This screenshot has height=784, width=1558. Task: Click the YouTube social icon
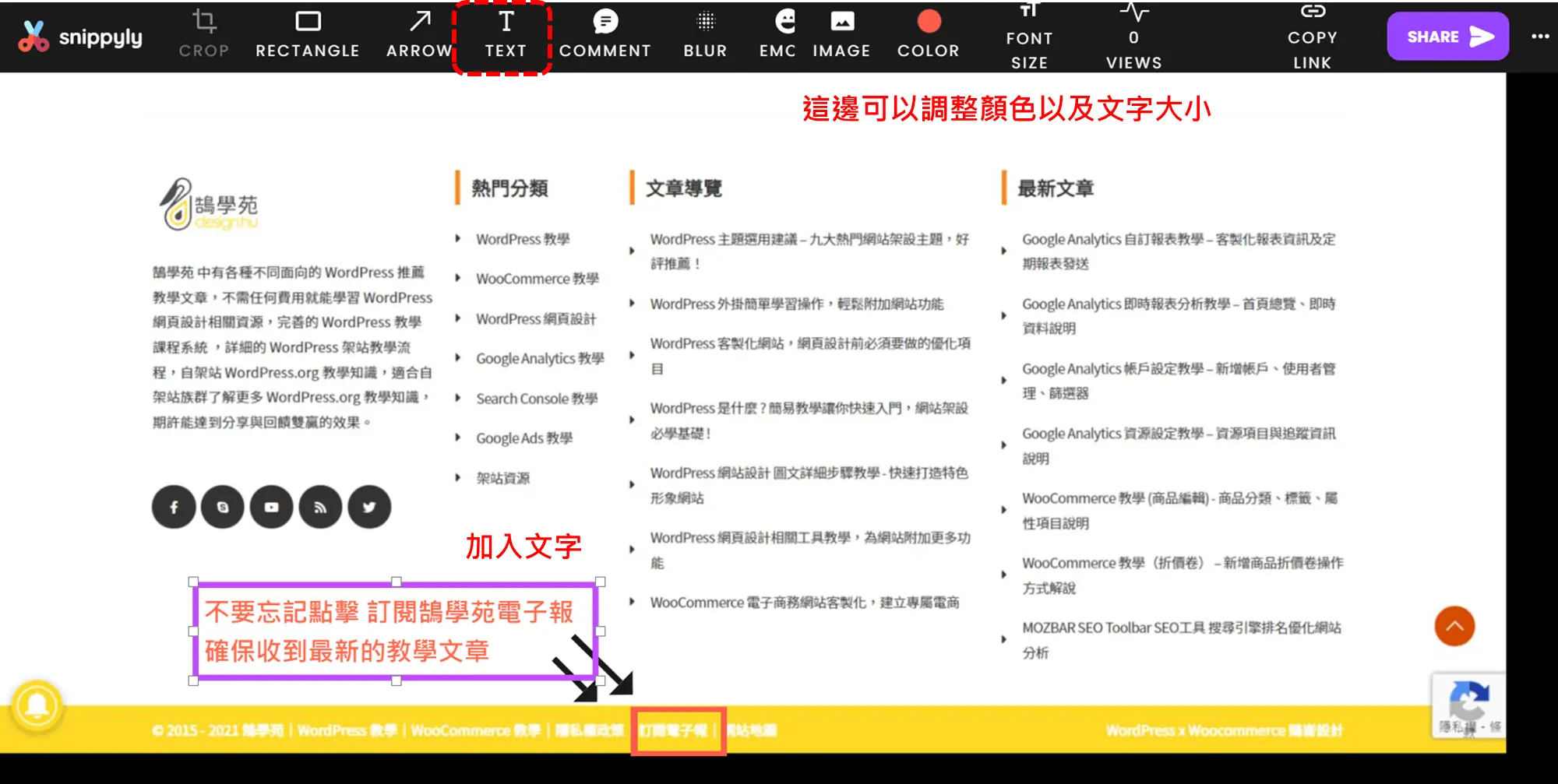tap(271, 507)
